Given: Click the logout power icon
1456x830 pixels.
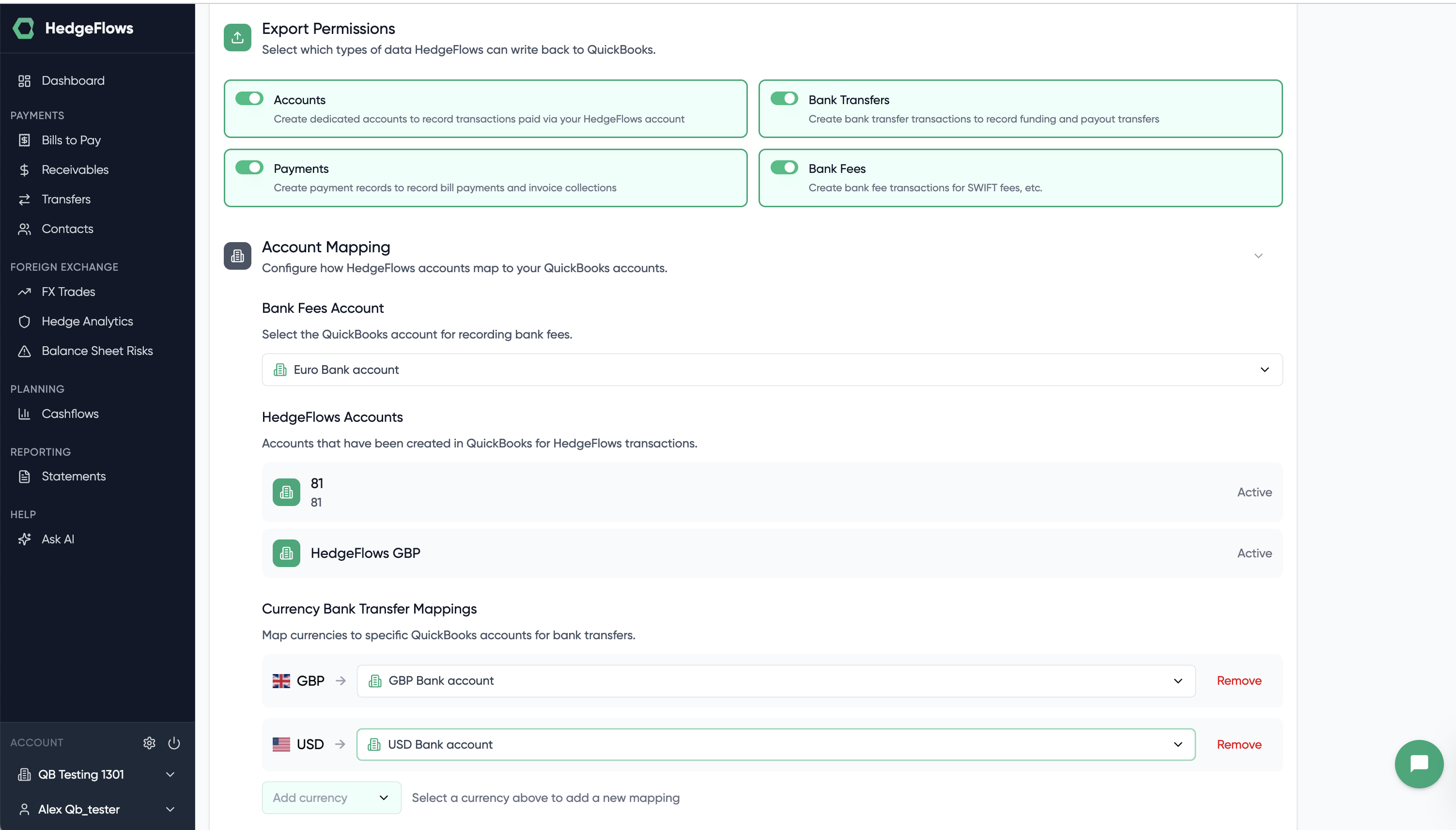Looking at the screenshot, I should (173, 742).
